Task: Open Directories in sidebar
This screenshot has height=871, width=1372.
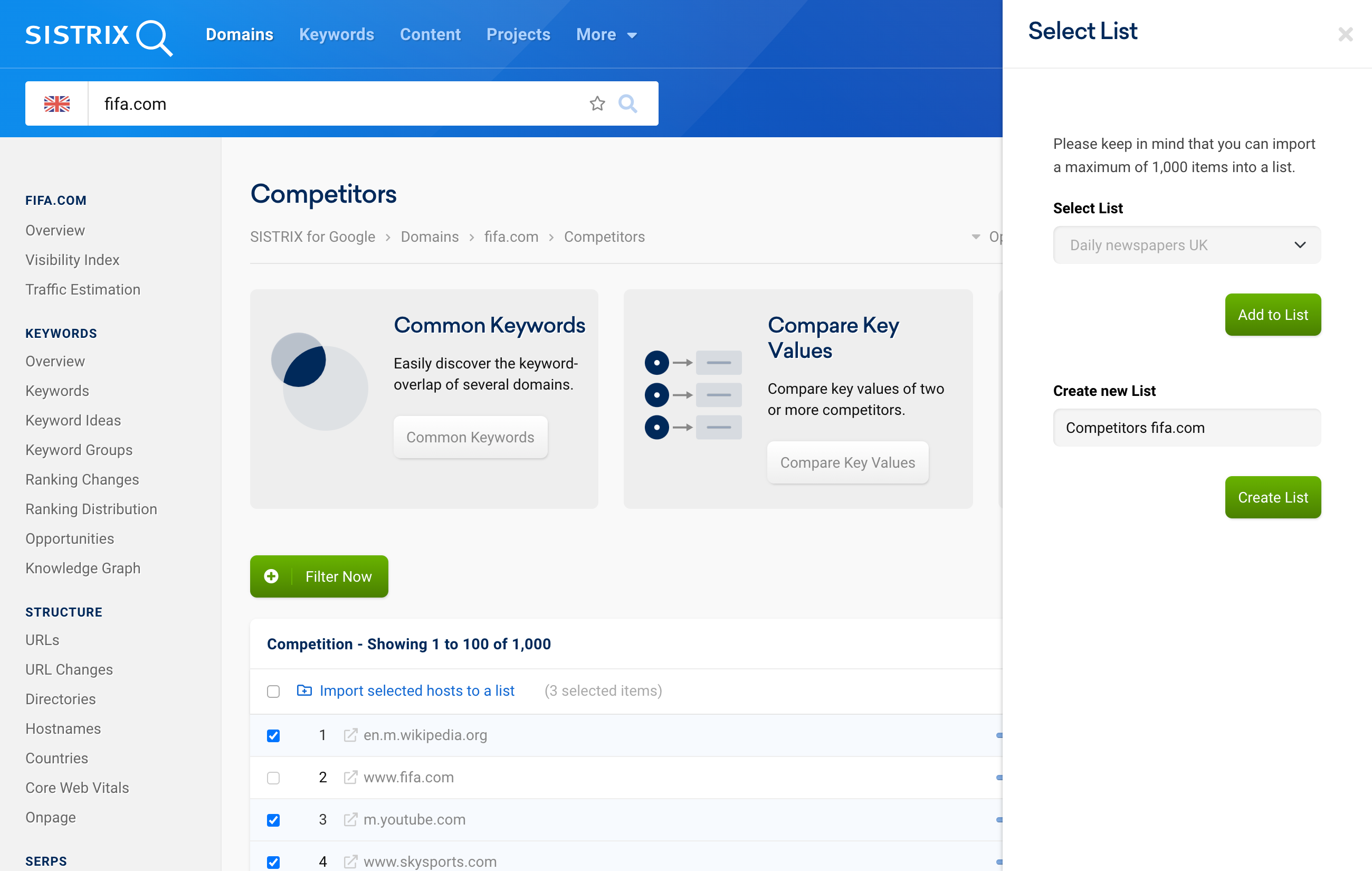Action: tap(60, 699)
